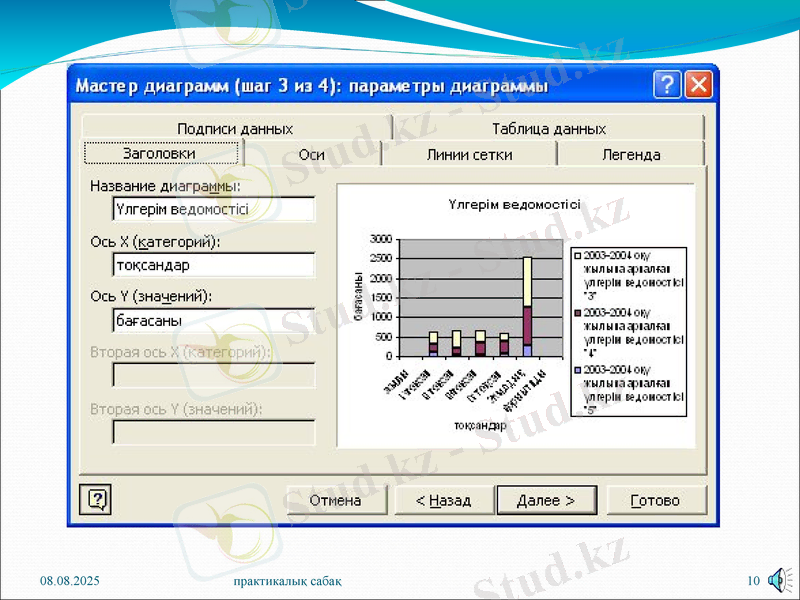Close the wizard with the red X
Image resolution: width=800 pixels, height=600 pixels.
[x=700, y=86]
